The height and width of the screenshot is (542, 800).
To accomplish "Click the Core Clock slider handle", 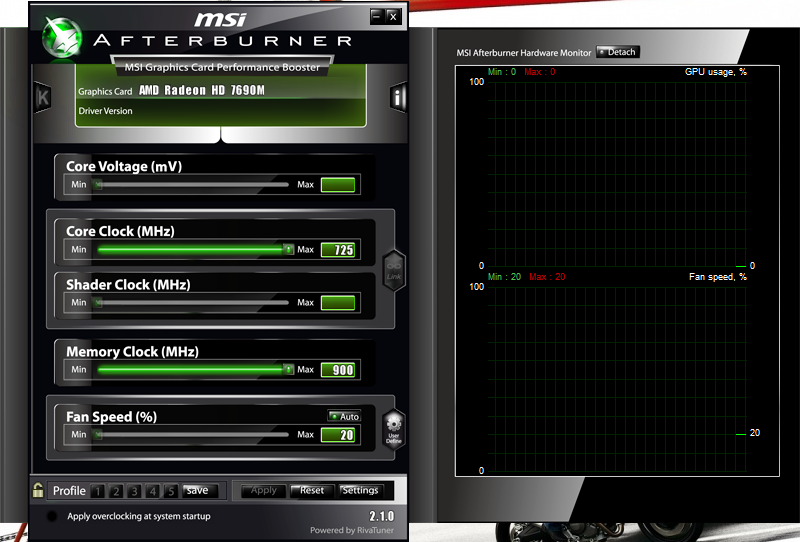I will [x=289, y=250].
